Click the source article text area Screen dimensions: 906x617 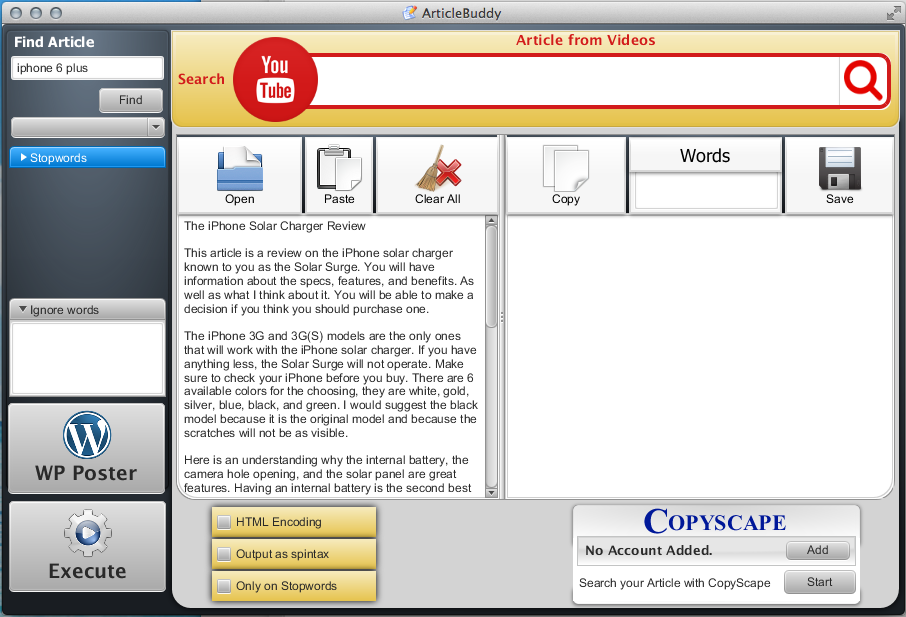click(331, 356)
